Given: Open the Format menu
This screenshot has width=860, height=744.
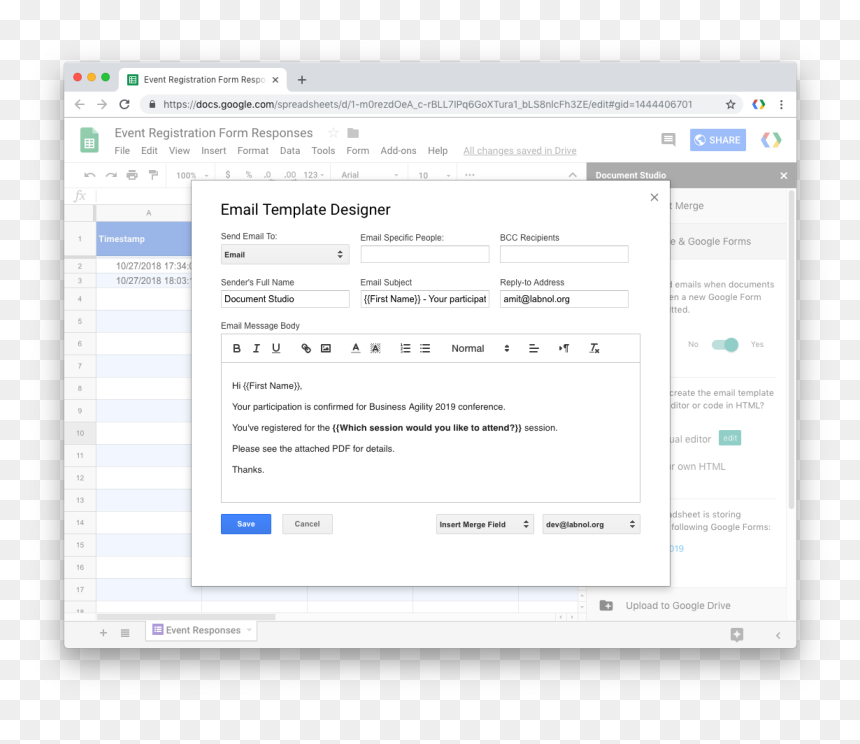Looking at the screenshot, I should (253, 151).
